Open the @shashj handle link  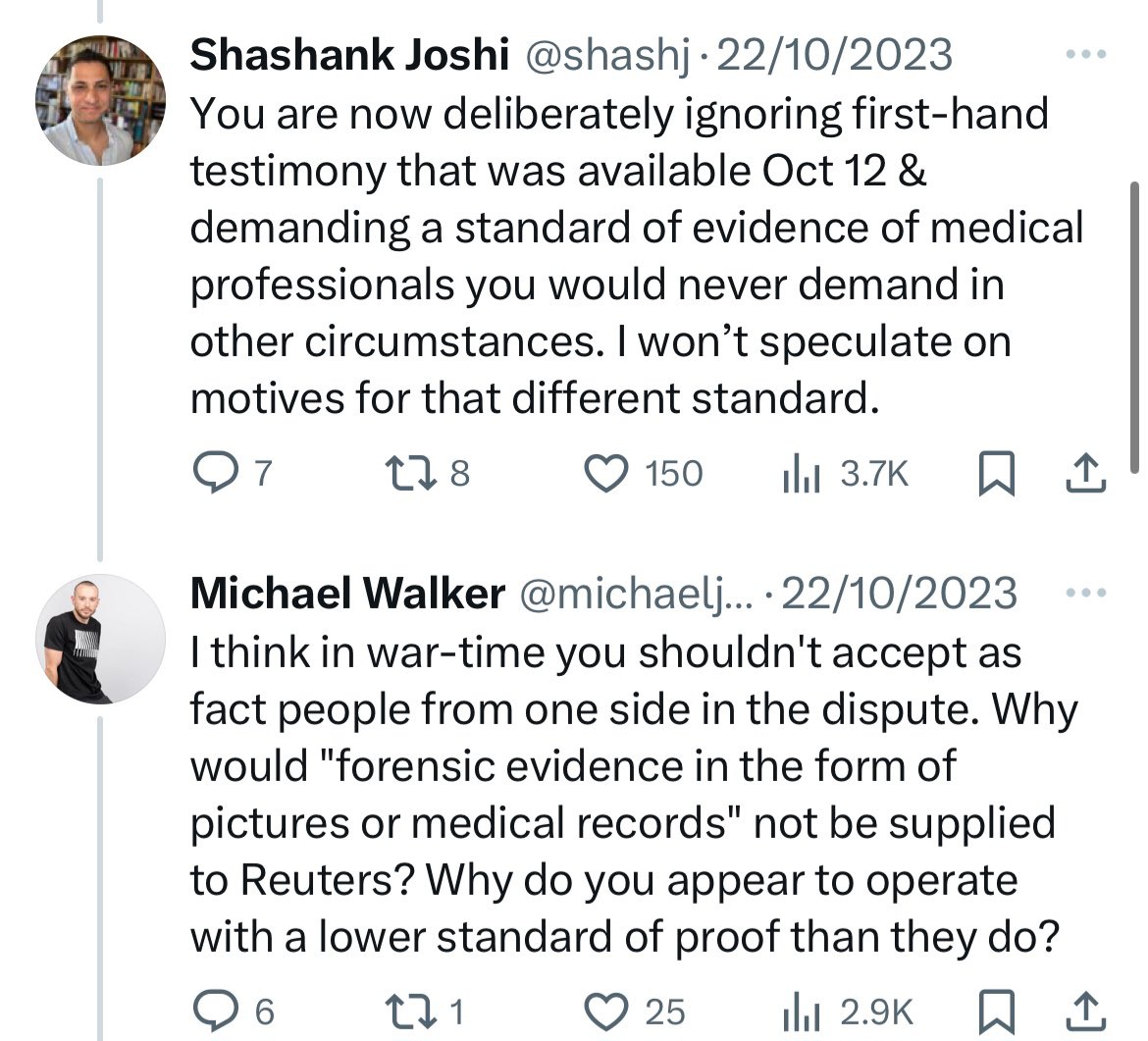point(607,56)
